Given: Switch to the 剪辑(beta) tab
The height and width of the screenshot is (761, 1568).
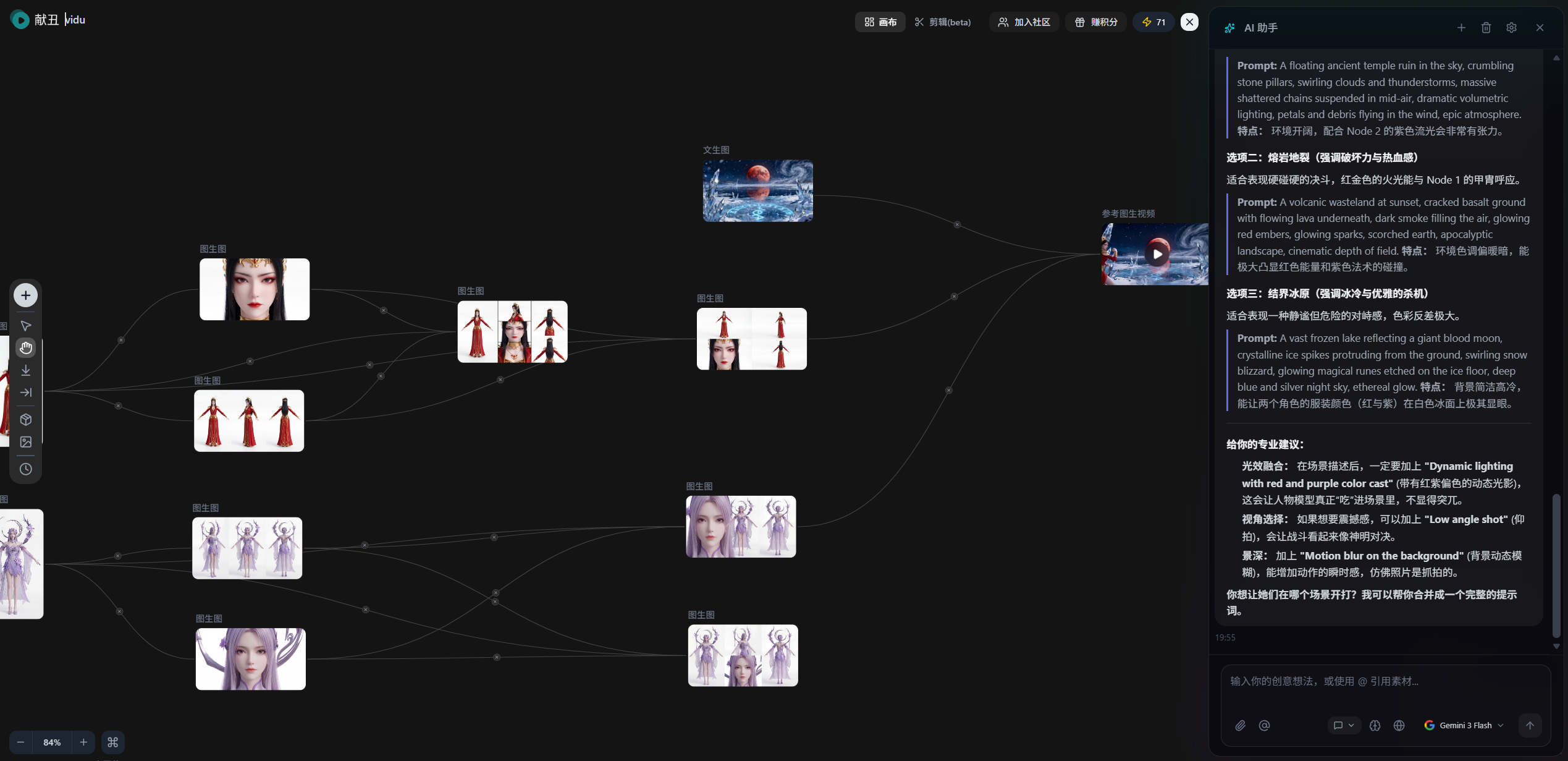Looking at the screenshot, I should 943,22.
